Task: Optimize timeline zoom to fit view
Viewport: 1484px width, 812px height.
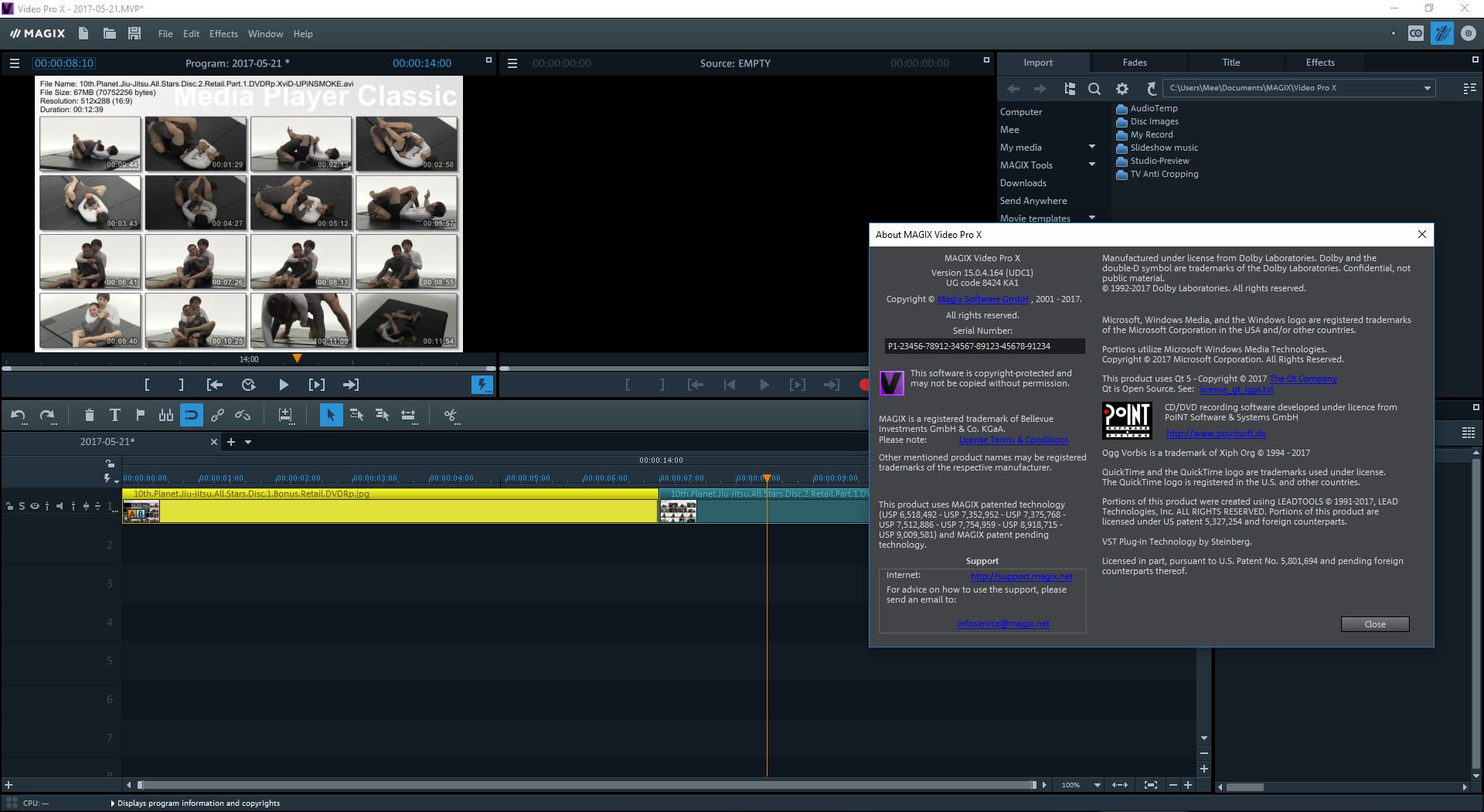Action: [1151, 785]
